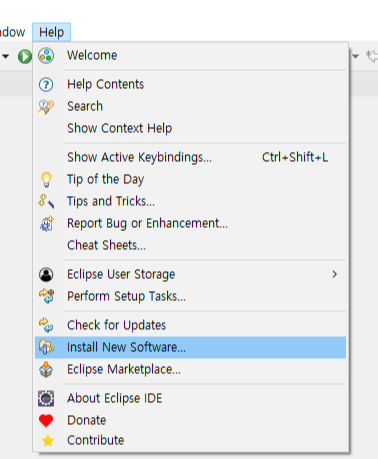Expand Eclipse User Storage submenu arrow

[x=334, y=274]
